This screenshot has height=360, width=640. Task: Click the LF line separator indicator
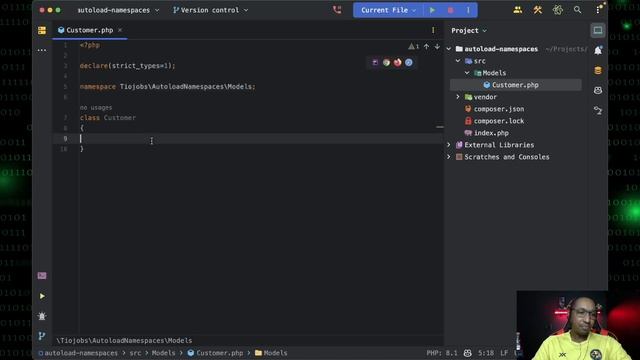pos(504,353)
